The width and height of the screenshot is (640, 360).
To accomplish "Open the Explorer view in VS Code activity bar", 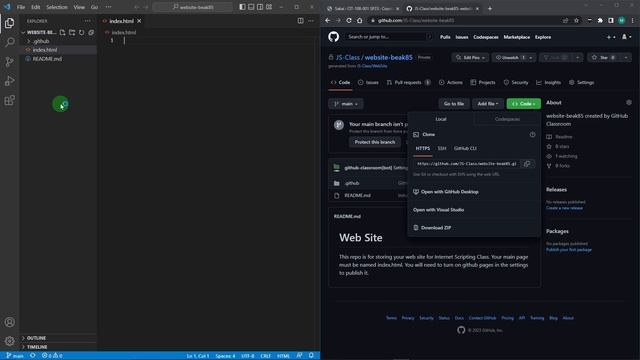I will click(9, 23).
